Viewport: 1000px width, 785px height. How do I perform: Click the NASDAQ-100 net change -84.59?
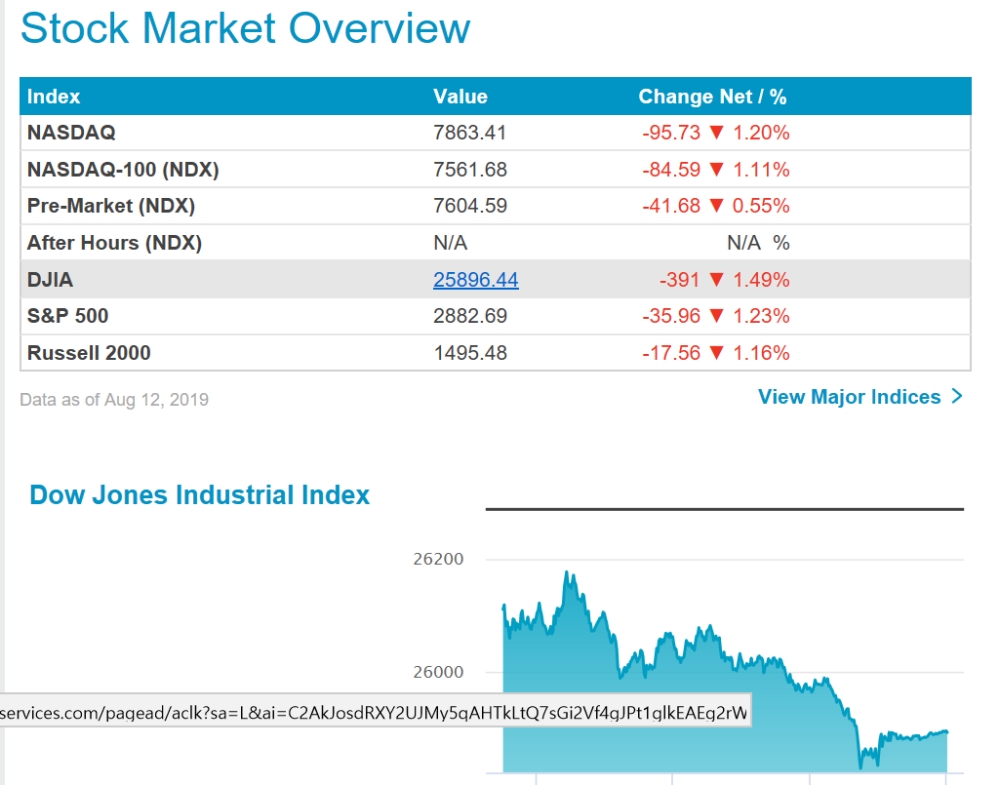click(671, 170)
